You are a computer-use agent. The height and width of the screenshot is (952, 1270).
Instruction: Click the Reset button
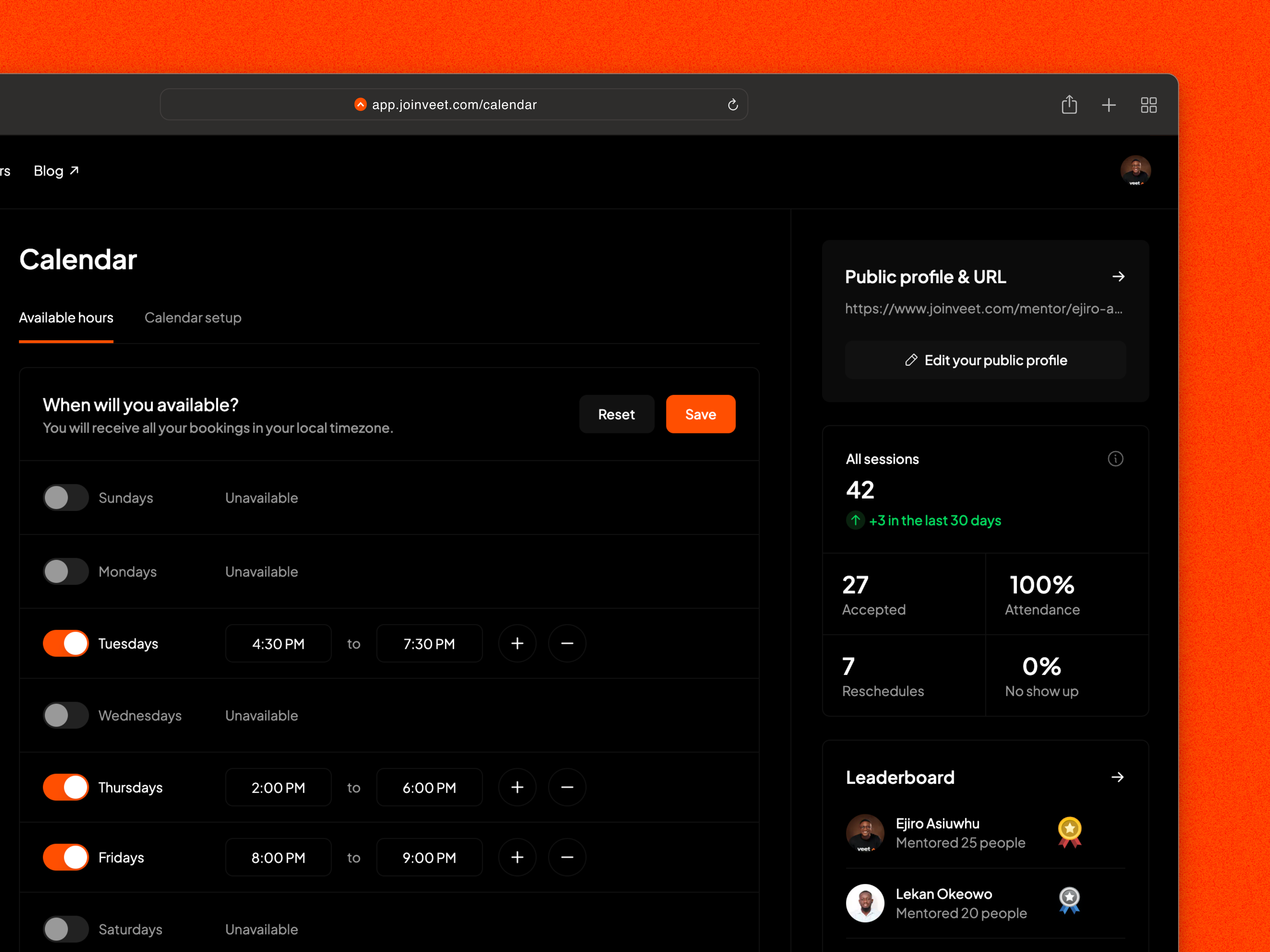(x=616, y=414)
